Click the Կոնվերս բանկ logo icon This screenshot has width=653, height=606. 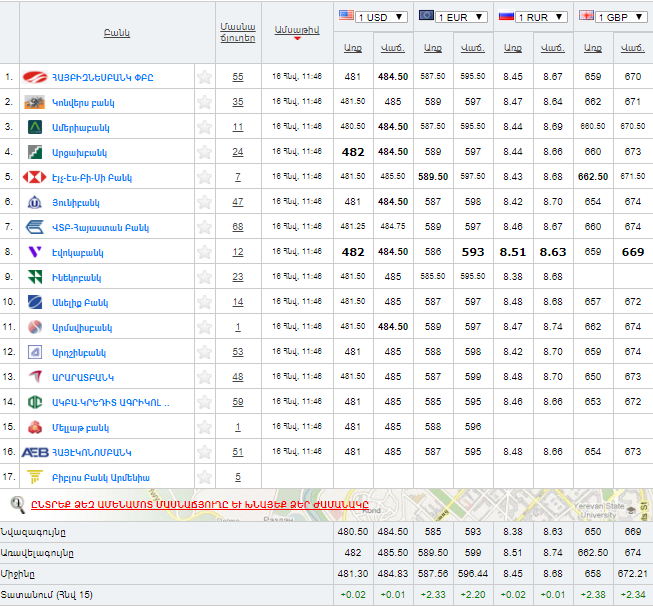click(x=35, y=102)
